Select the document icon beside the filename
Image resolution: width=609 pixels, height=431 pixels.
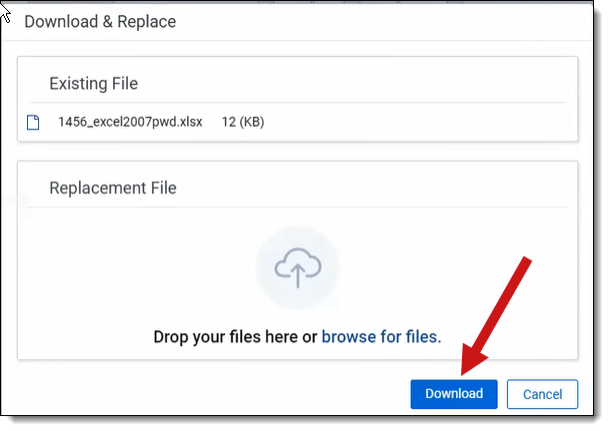point(33,123)
